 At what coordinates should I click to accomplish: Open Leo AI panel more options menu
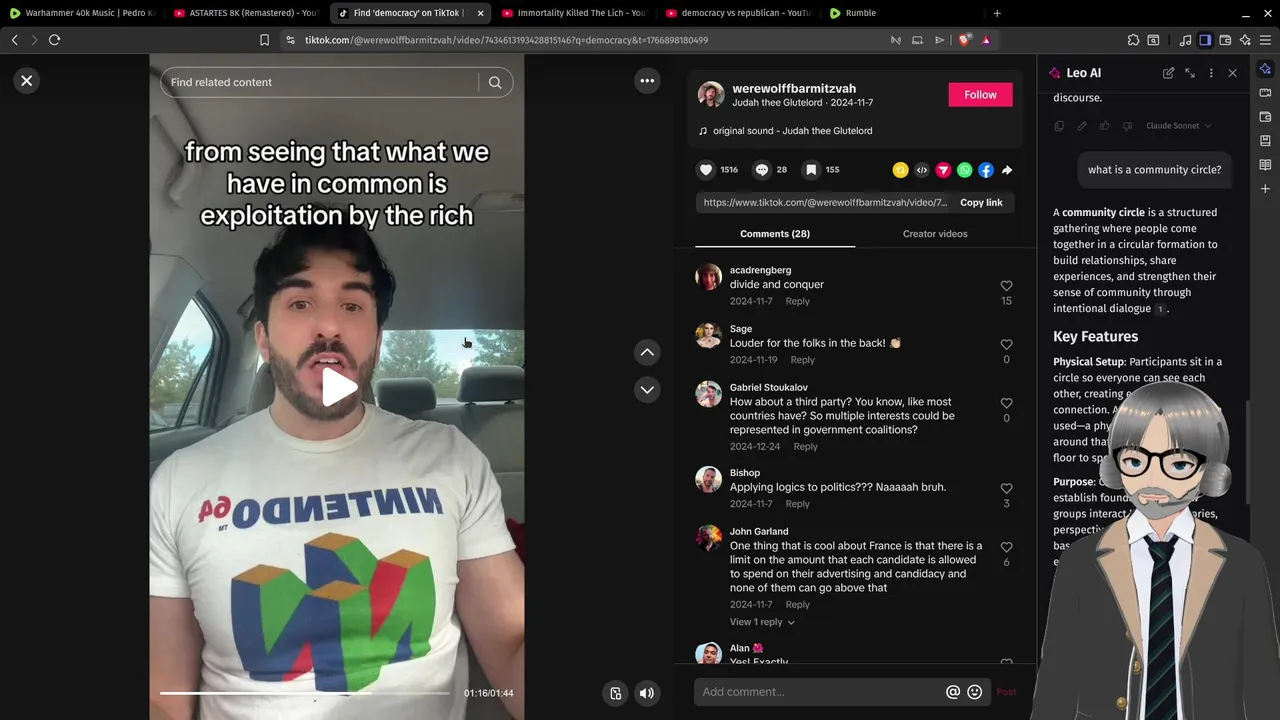(x=1211, y=73)
